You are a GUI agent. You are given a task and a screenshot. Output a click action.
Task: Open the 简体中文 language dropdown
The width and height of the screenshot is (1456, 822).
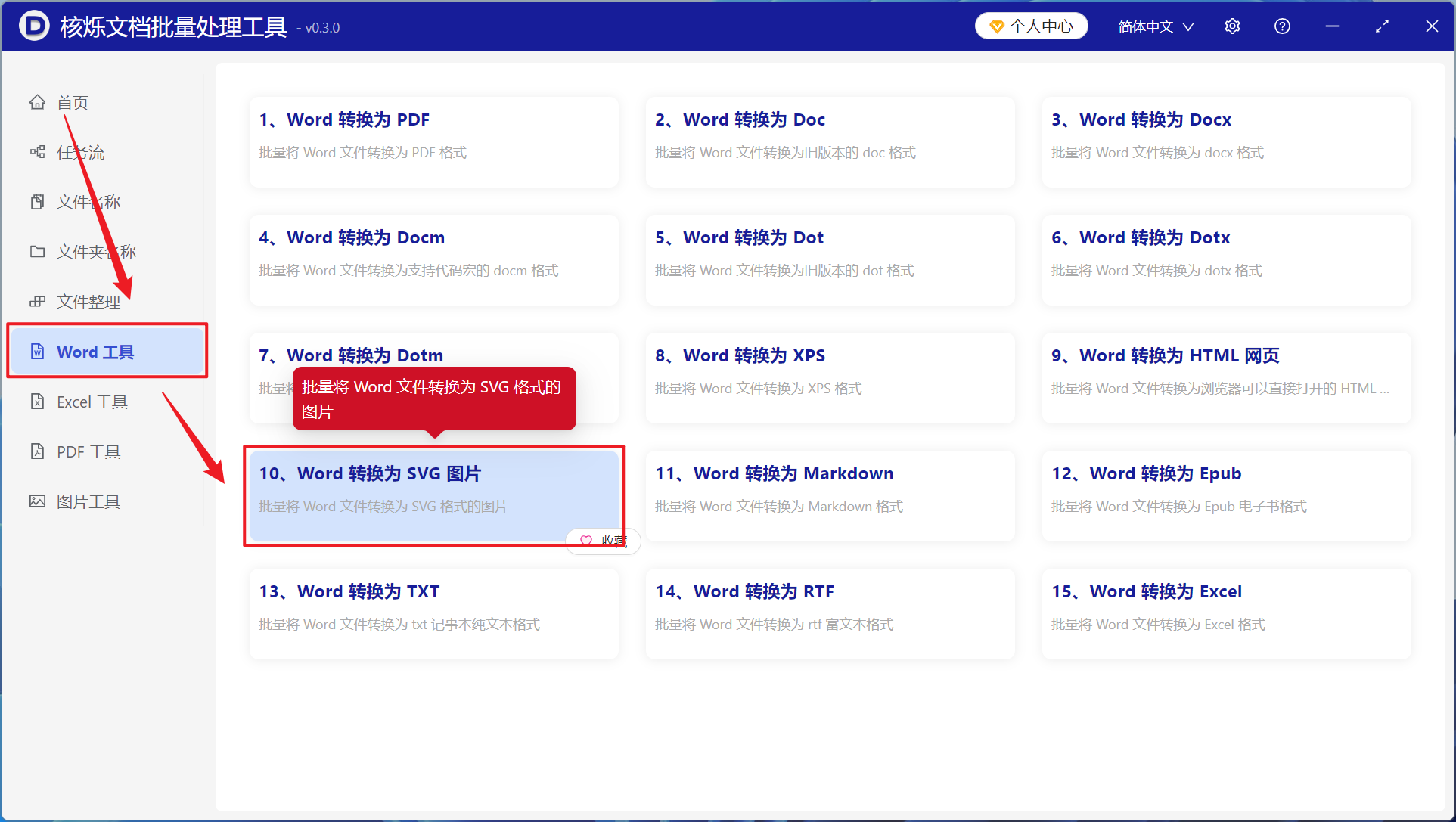click(1156, 26)
